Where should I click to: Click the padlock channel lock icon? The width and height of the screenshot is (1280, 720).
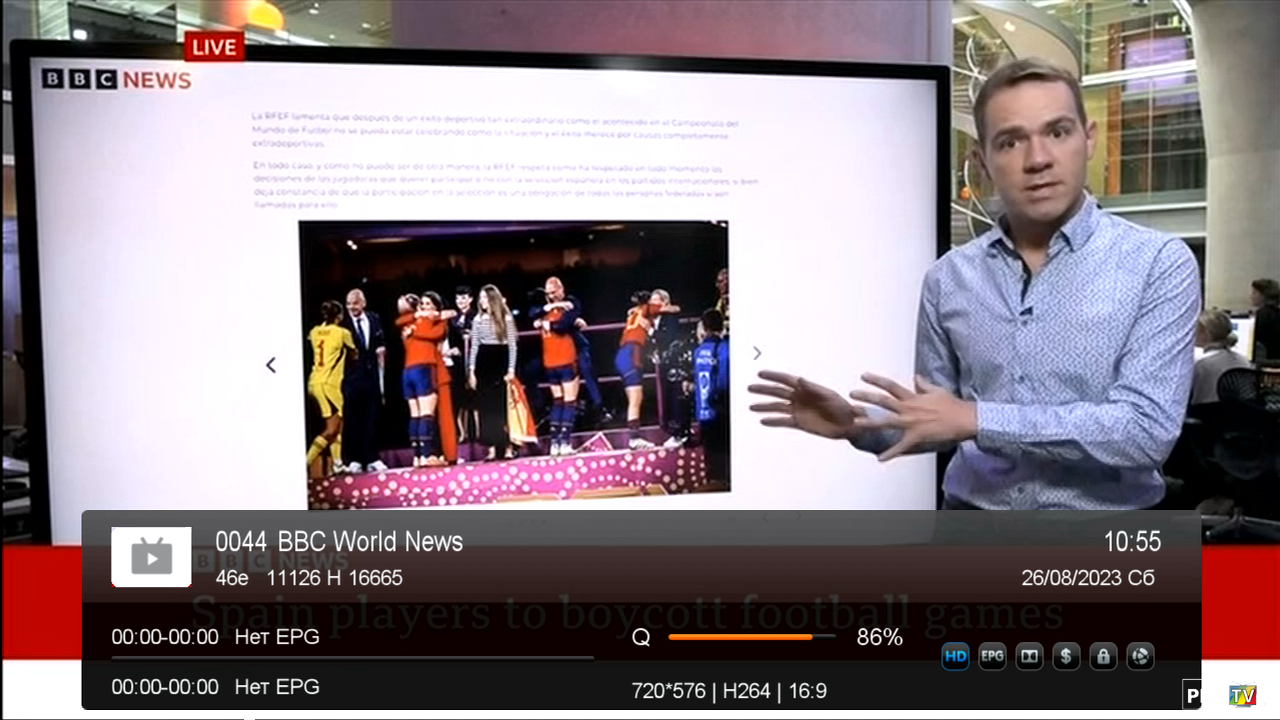1103,657
